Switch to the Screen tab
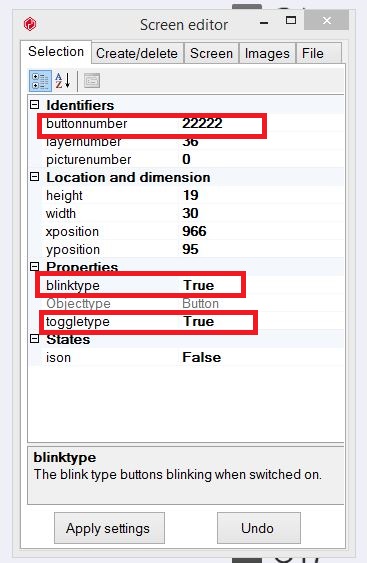Screen dimensions: 367x563 tap(211, 53)
